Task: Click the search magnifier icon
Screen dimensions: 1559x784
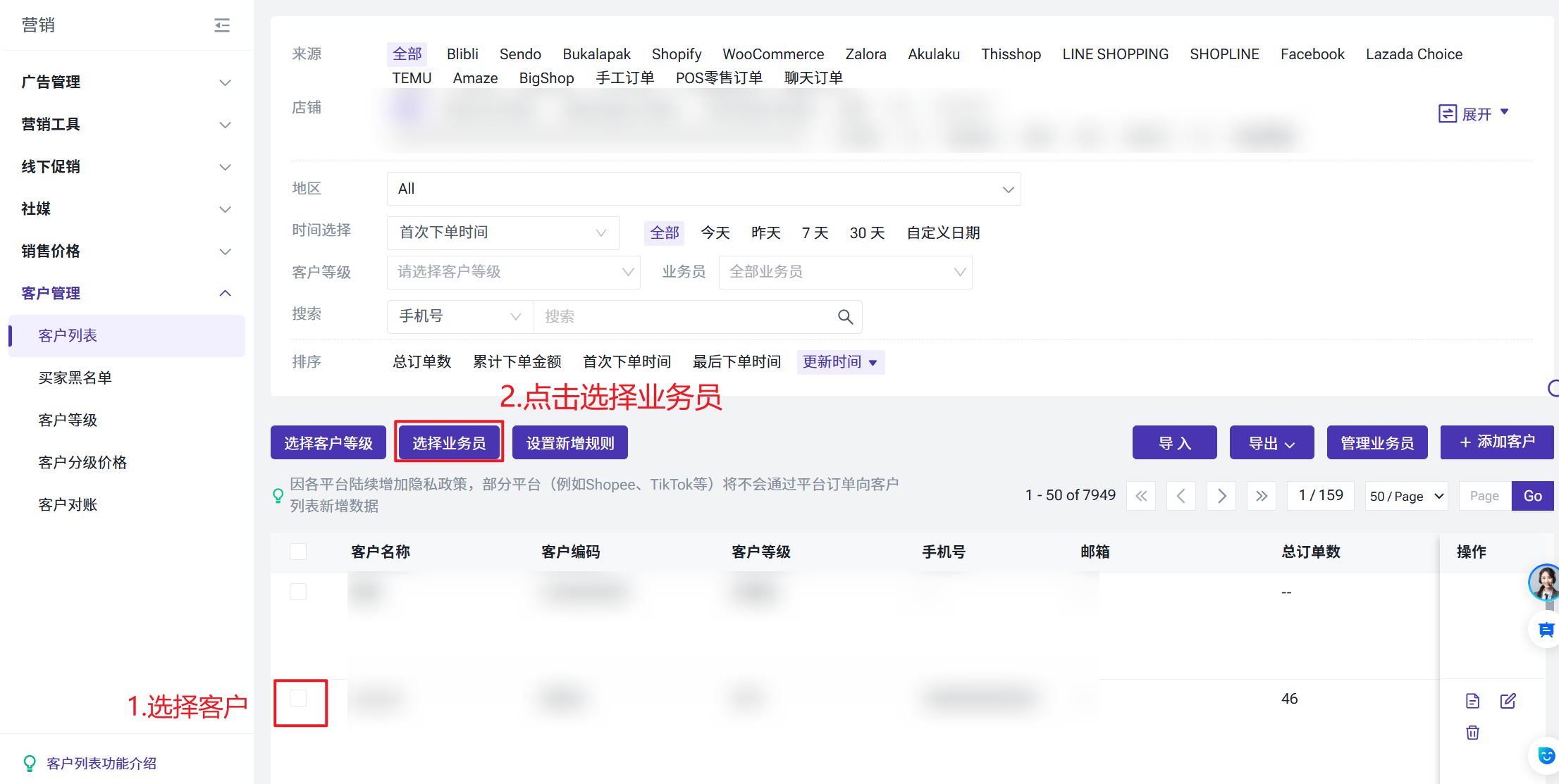Action: 845,317
